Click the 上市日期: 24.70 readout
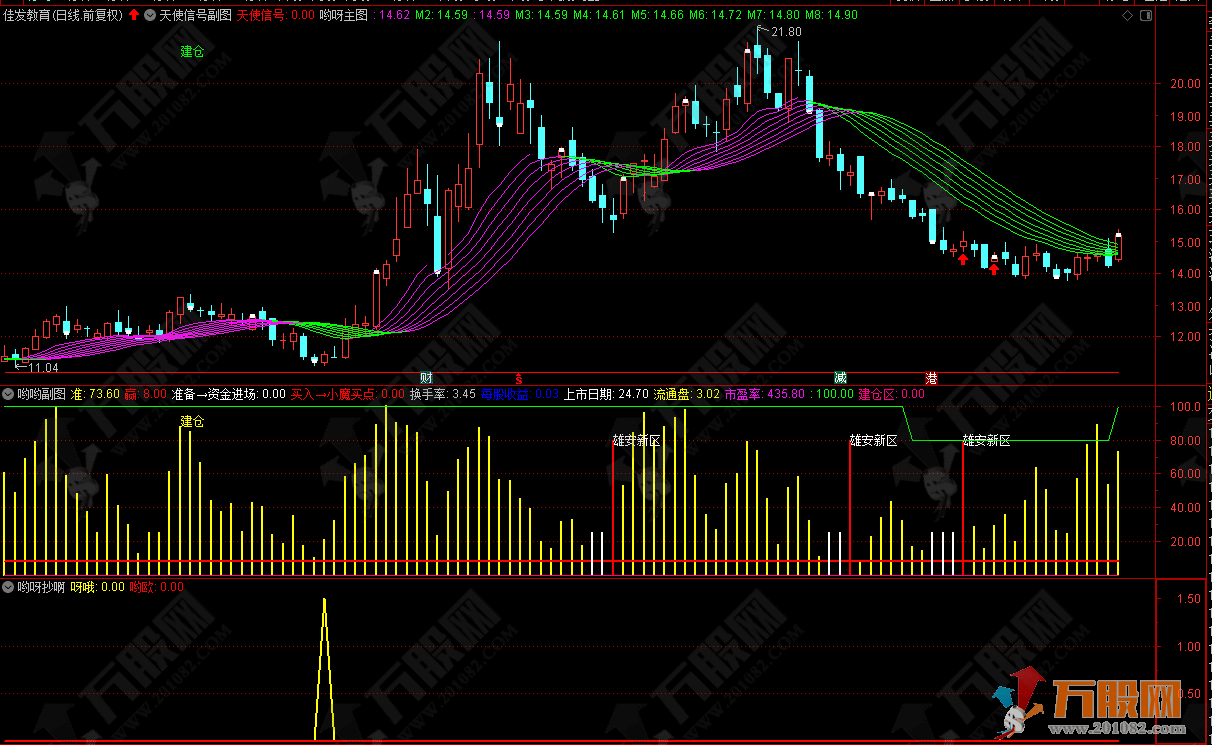The width and height of the screenshot is (1212, 745). click(605, 394)
